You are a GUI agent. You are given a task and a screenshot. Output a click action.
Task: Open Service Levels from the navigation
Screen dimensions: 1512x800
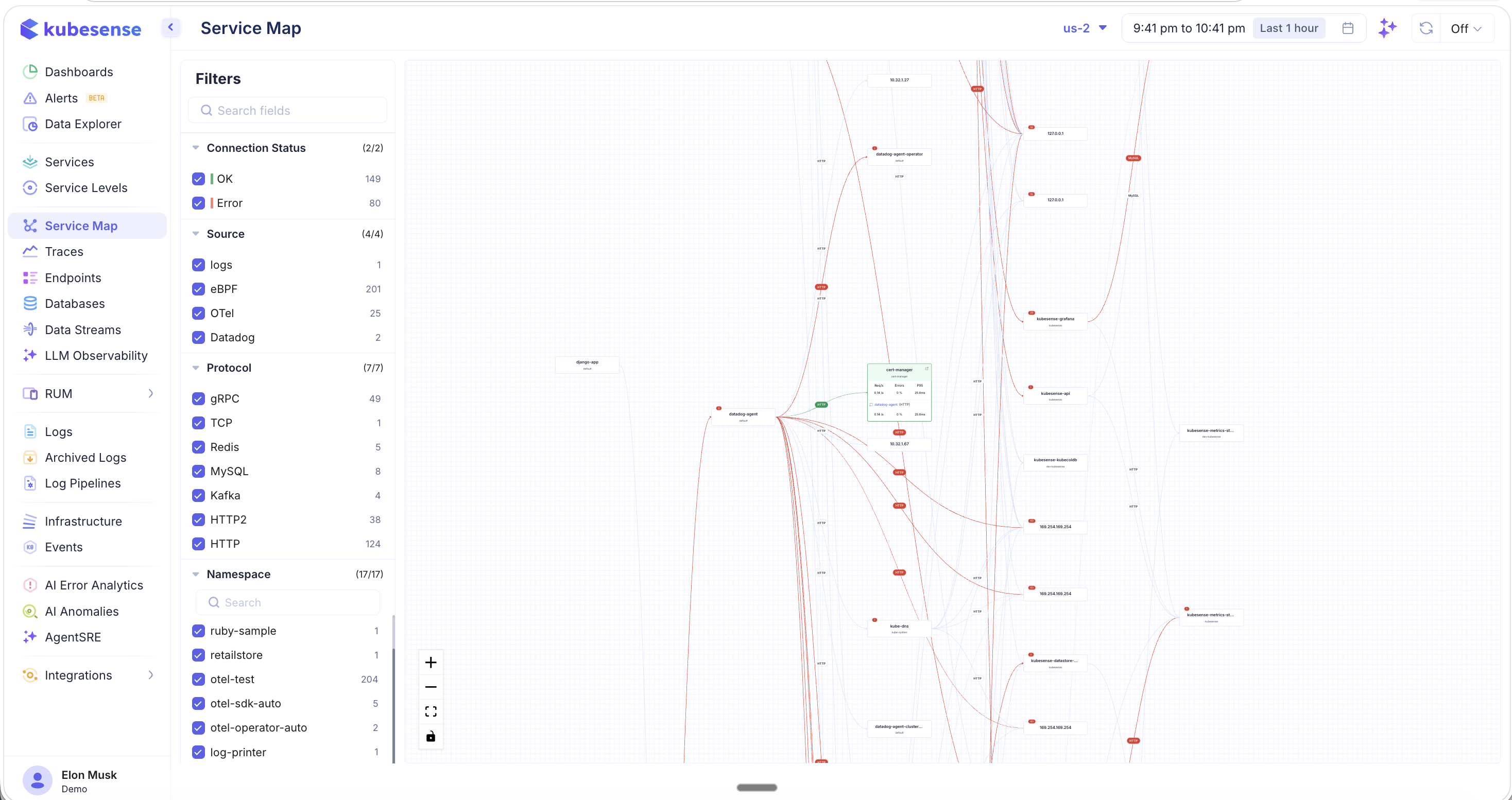87,187
